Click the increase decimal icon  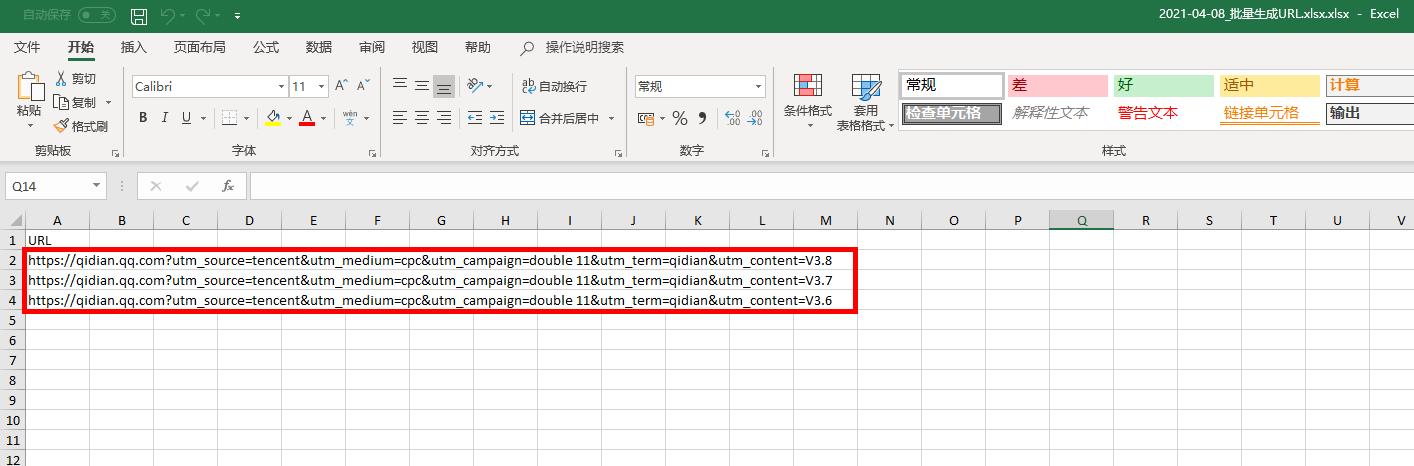click(x=732, y=118)
